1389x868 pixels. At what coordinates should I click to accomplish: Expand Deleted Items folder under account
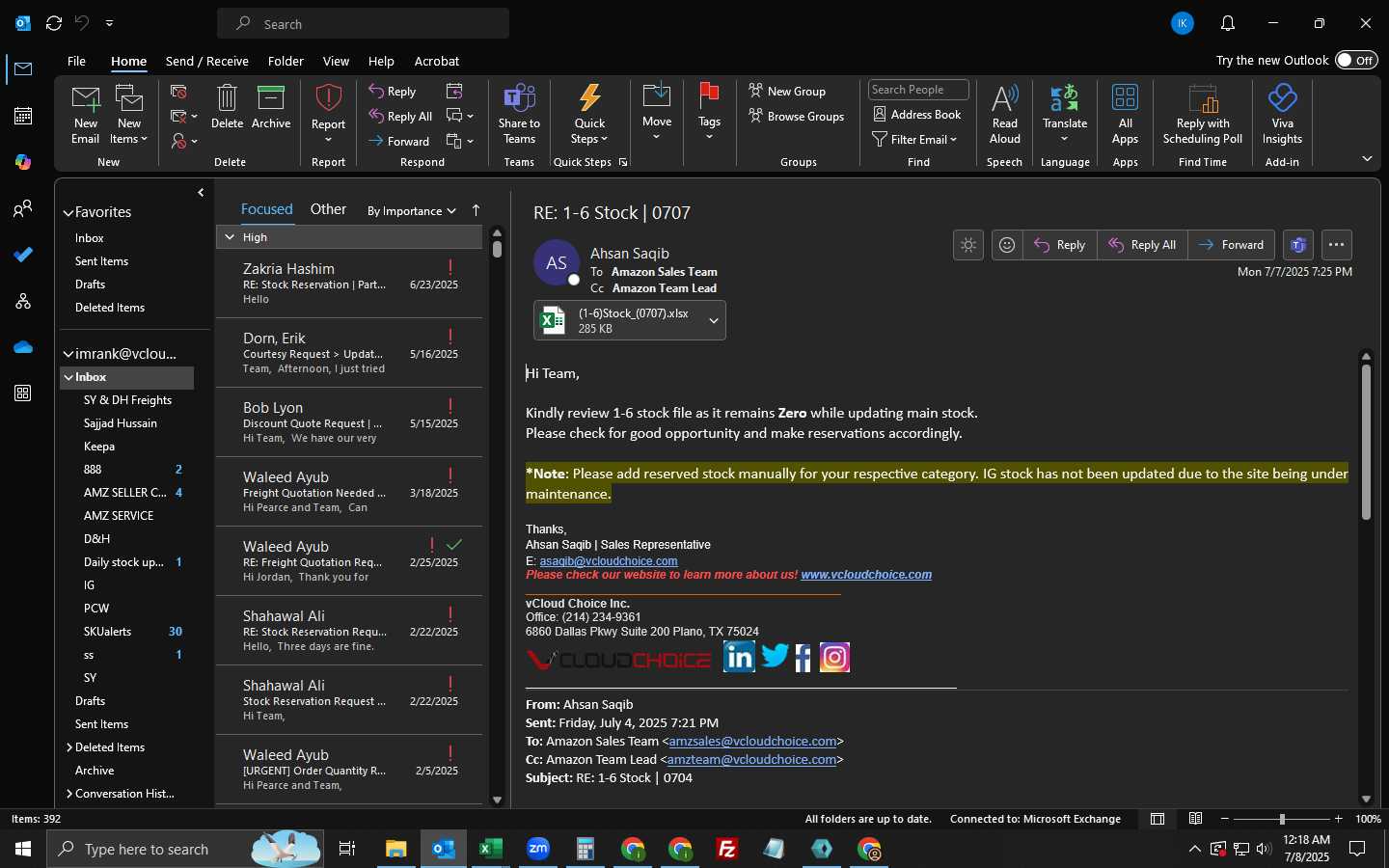click(x=69, y=747)
